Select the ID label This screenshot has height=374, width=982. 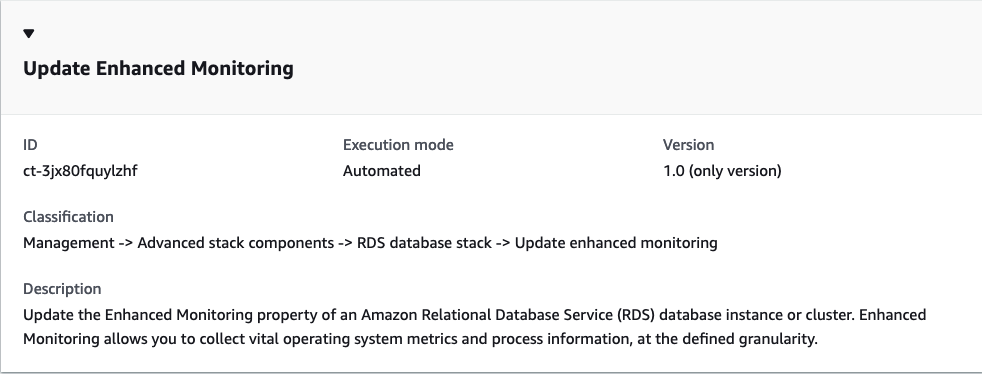30,145
